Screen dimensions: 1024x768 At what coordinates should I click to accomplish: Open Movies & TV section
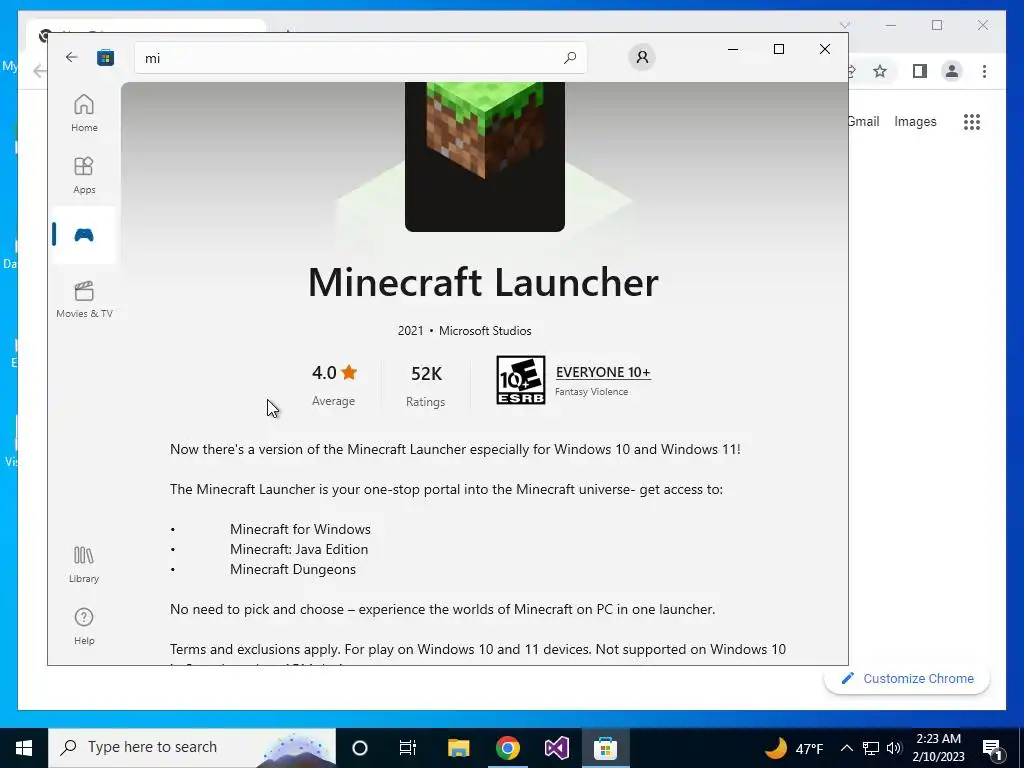(84, 299)
